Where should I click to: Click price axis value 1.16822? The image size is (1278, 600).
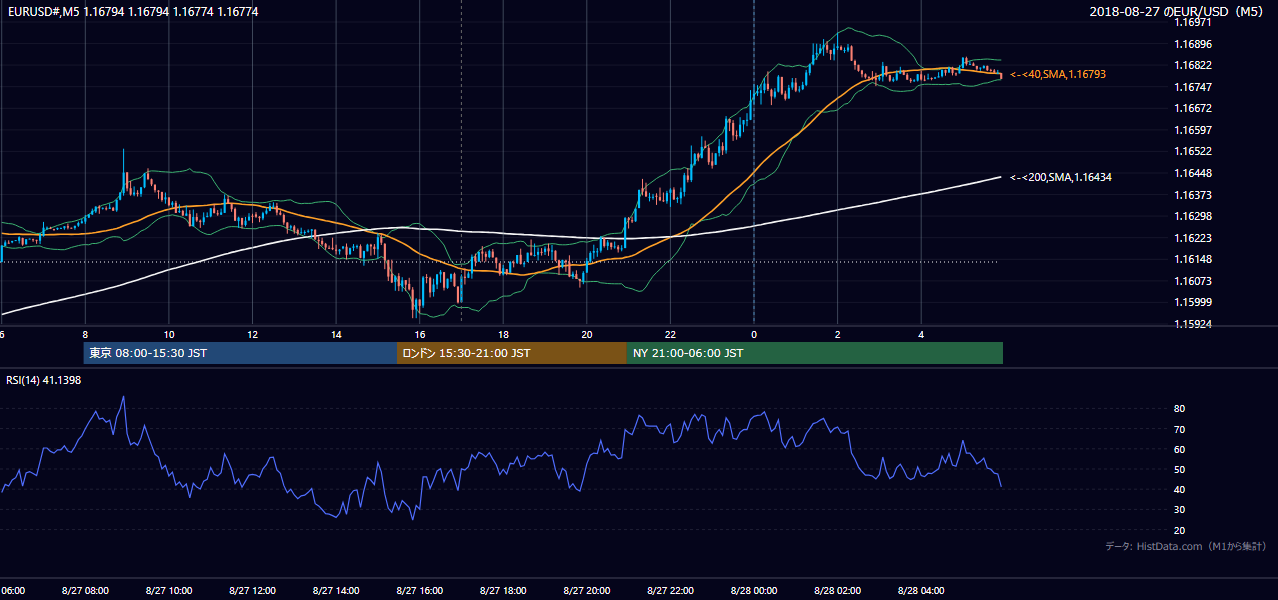tap(1194, 65)
